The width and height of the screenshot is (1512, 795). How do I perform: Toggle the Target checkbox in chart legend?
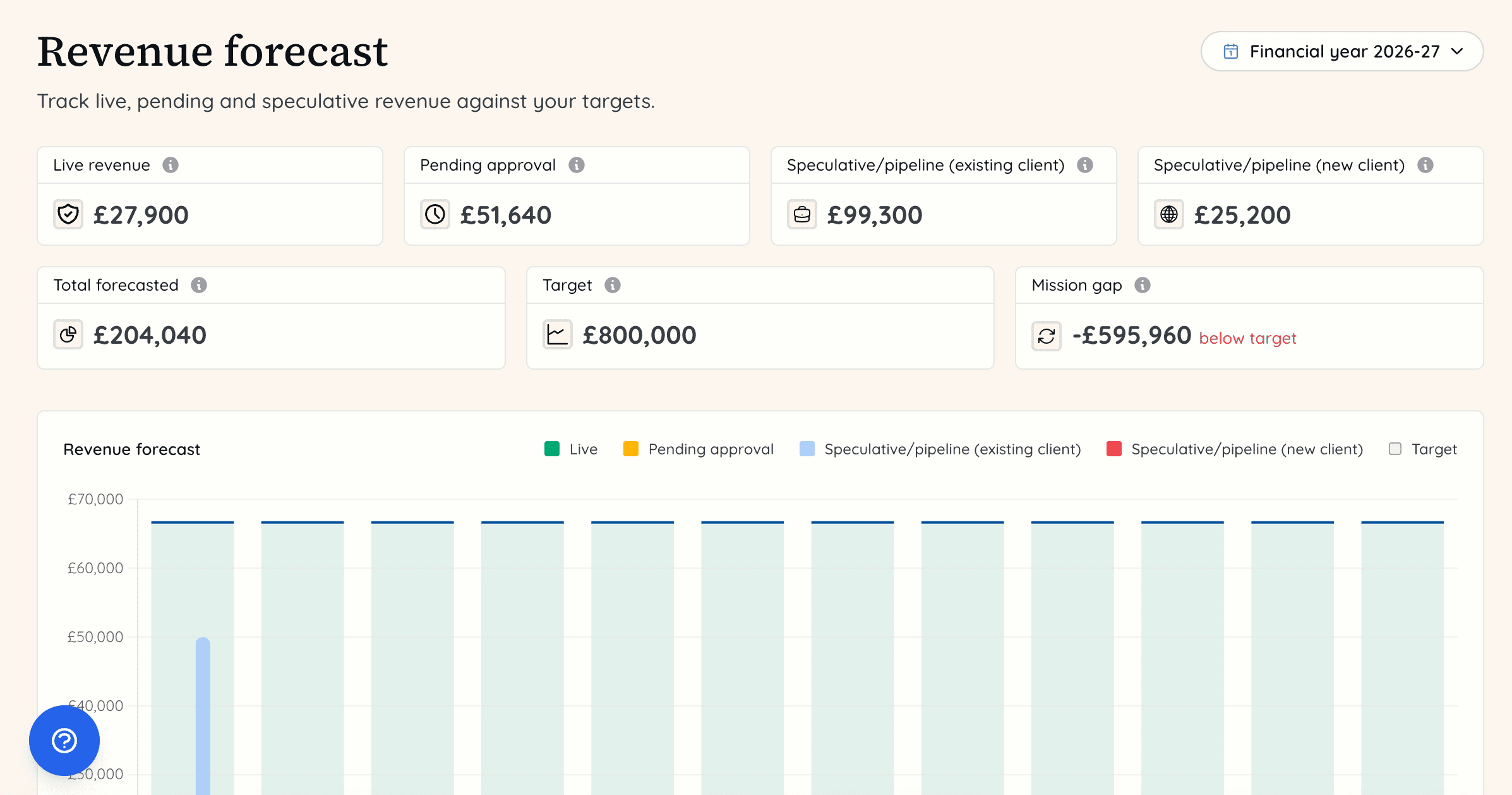(x=1395, y=449)
